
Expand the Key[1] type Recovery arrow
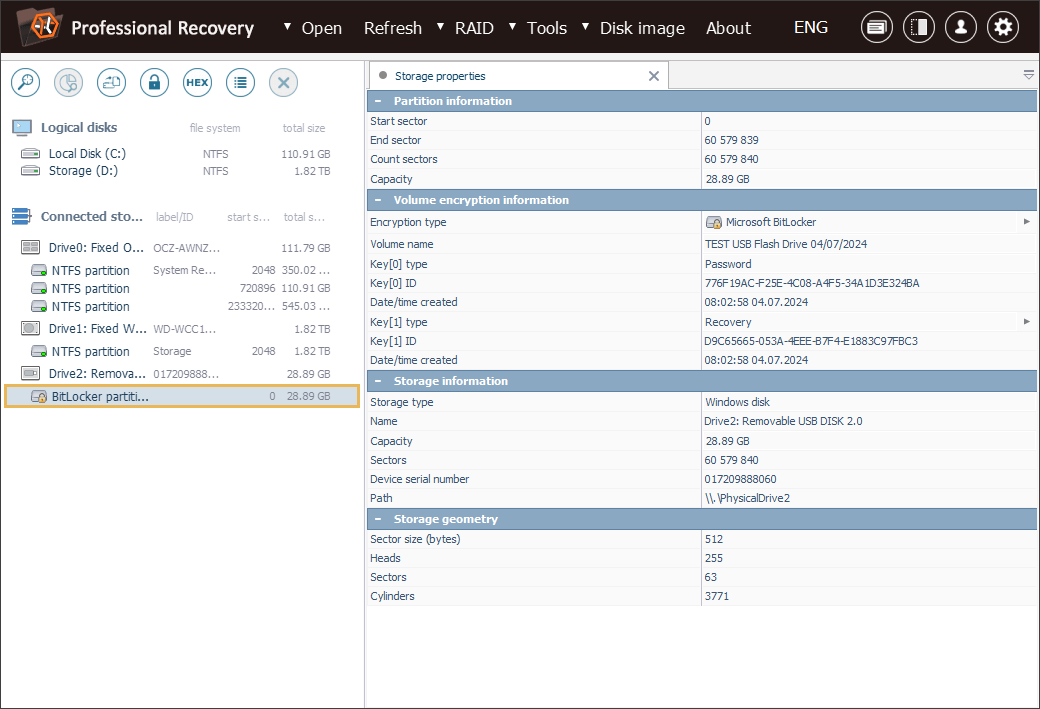point(1027,322)
